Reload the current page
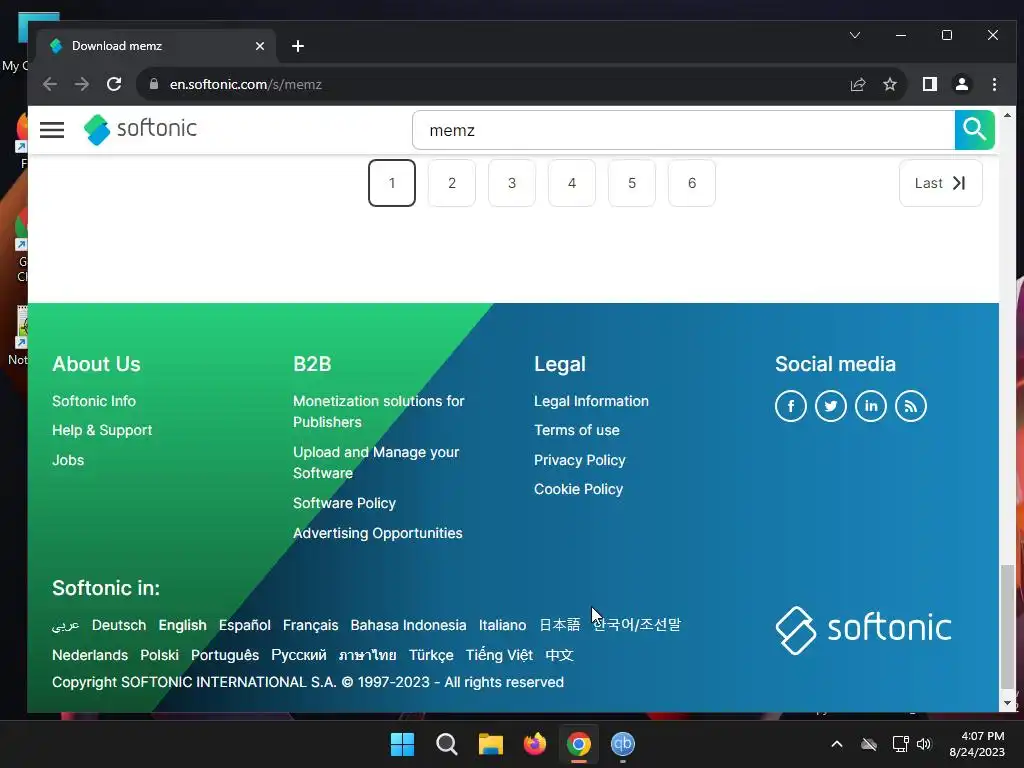The height and width of the screenshot is (768, 1024). click(114, 84)
